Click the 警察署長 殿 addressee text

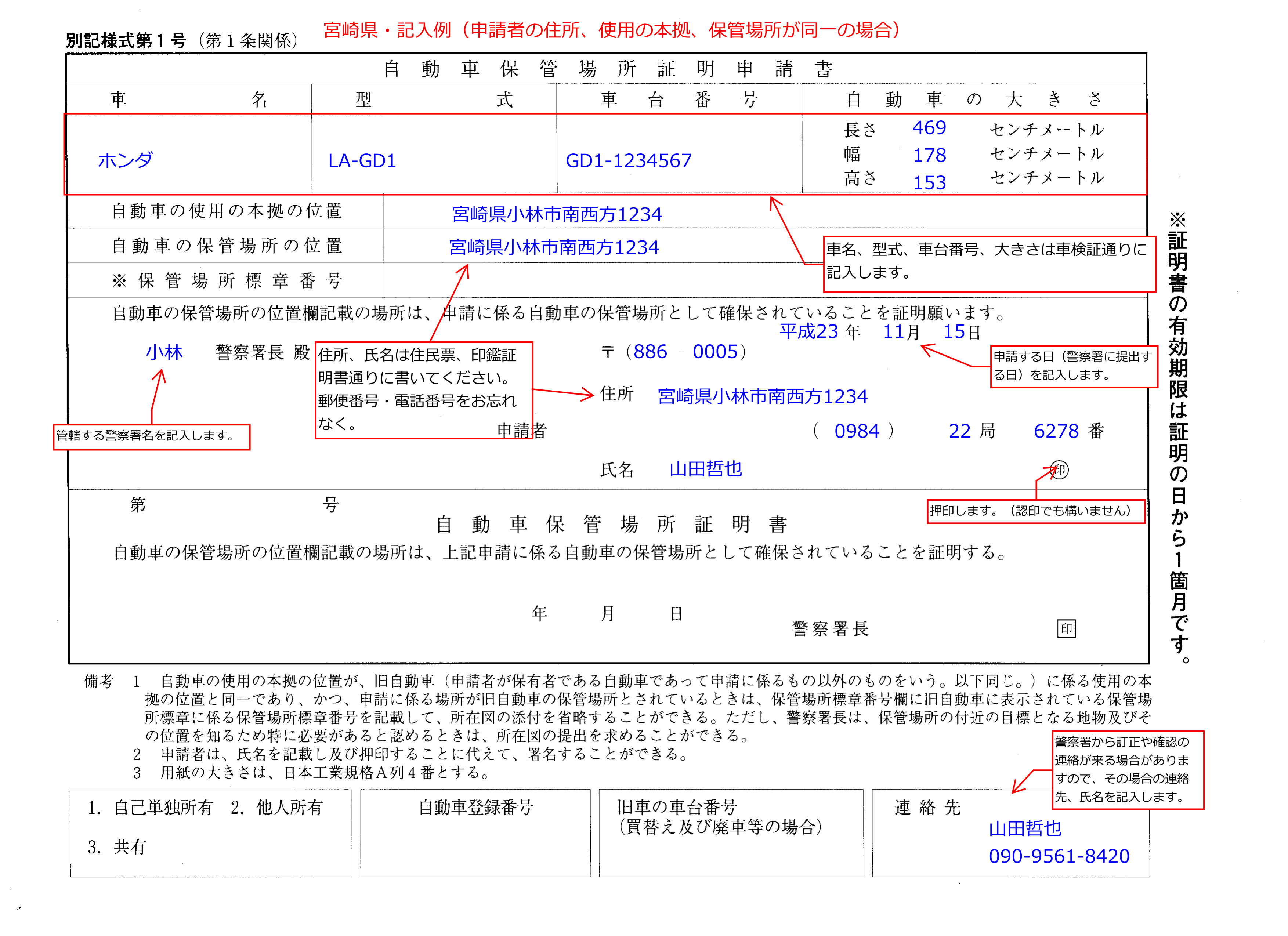coord(263,352)
